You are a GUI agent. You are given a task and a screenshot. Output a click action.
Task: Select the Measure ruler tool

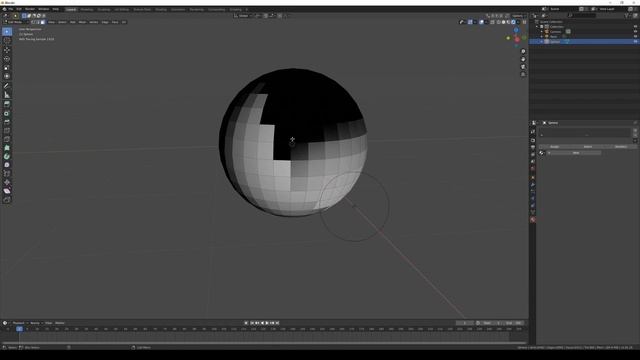click(7, 95)
